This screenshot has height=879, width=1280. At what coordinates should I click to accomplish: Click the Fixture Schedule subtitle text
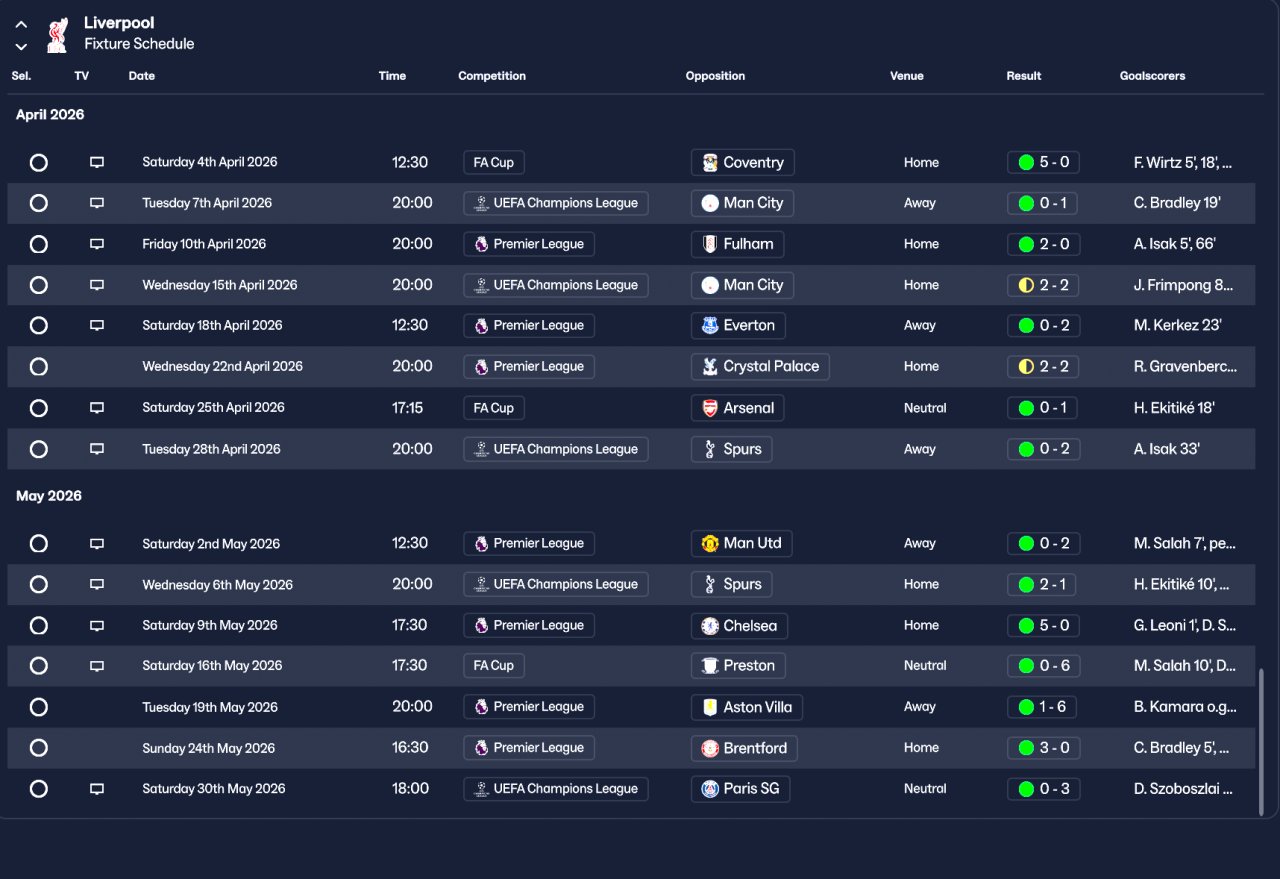[139, 44]
